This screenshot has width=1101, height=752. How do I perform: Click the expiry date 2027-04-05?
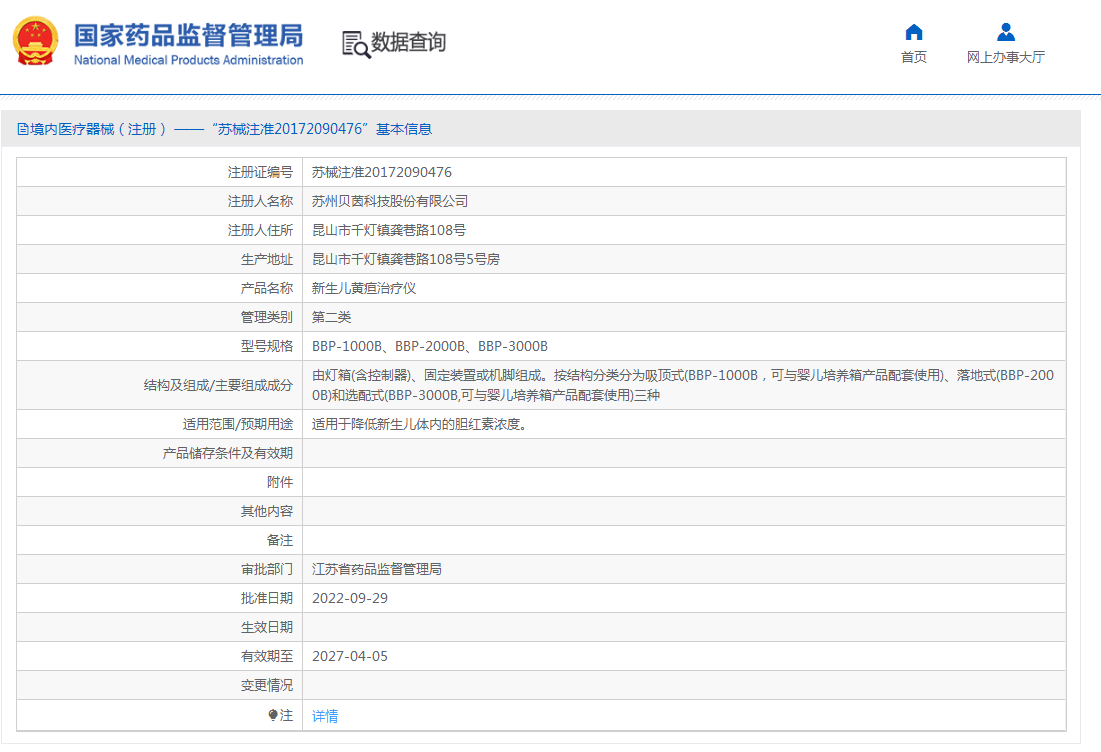[x=349, y=656]
